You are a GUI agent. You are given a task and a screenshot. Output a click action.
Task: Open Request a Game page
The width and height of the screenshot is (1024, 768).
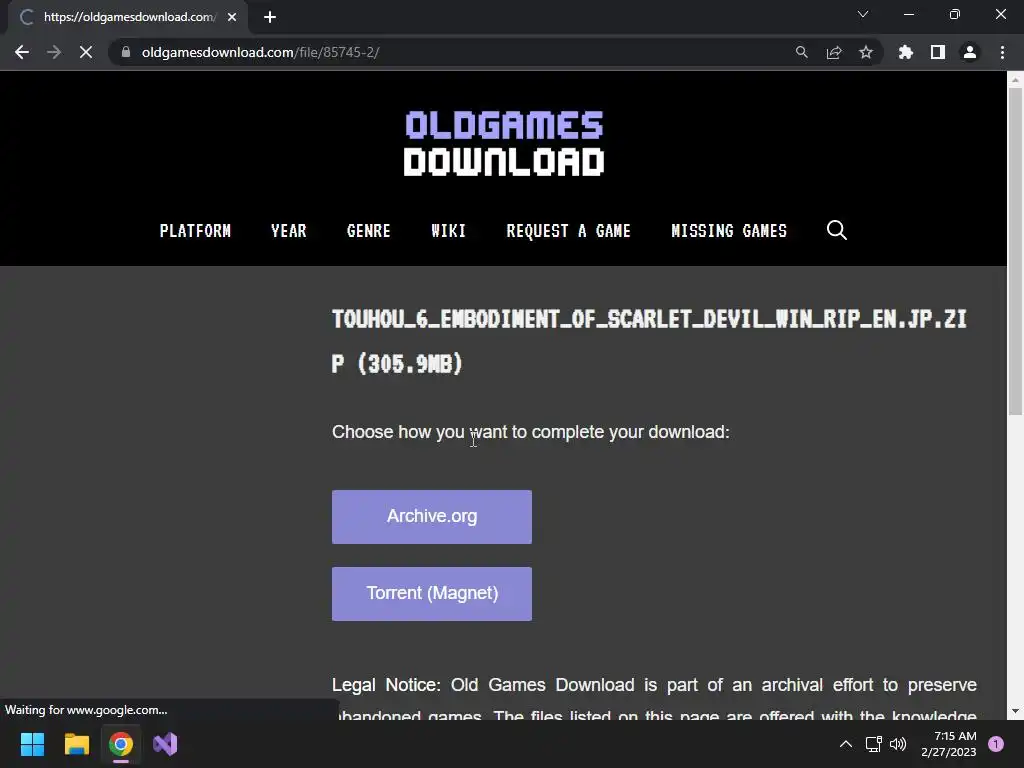[568, 231]
